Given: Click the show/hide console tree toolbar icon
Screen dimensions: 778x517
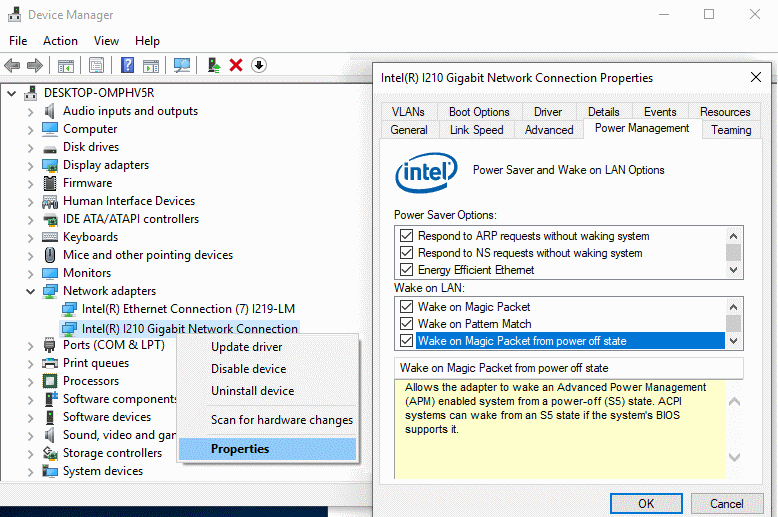Looking at the screenshot, I should pos(65,65).
